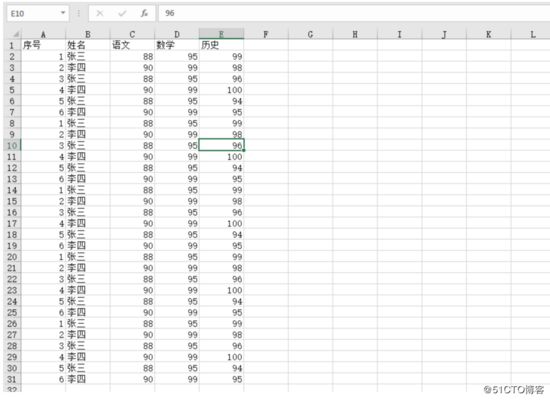
Task: Click cell D14 with value 95
Action: 177,190
